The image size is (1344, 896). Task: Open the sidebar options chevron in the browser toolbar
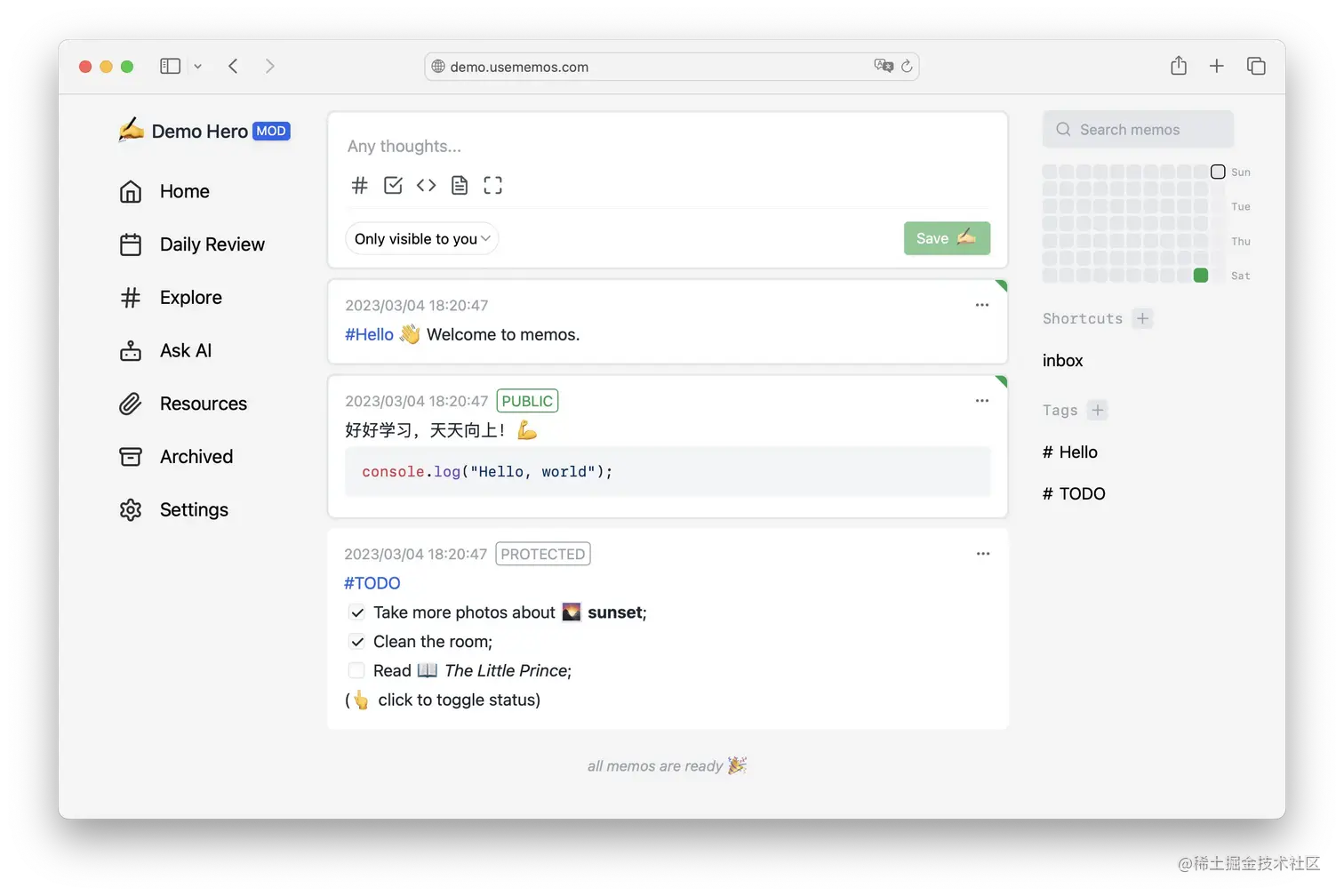[197, 65]
